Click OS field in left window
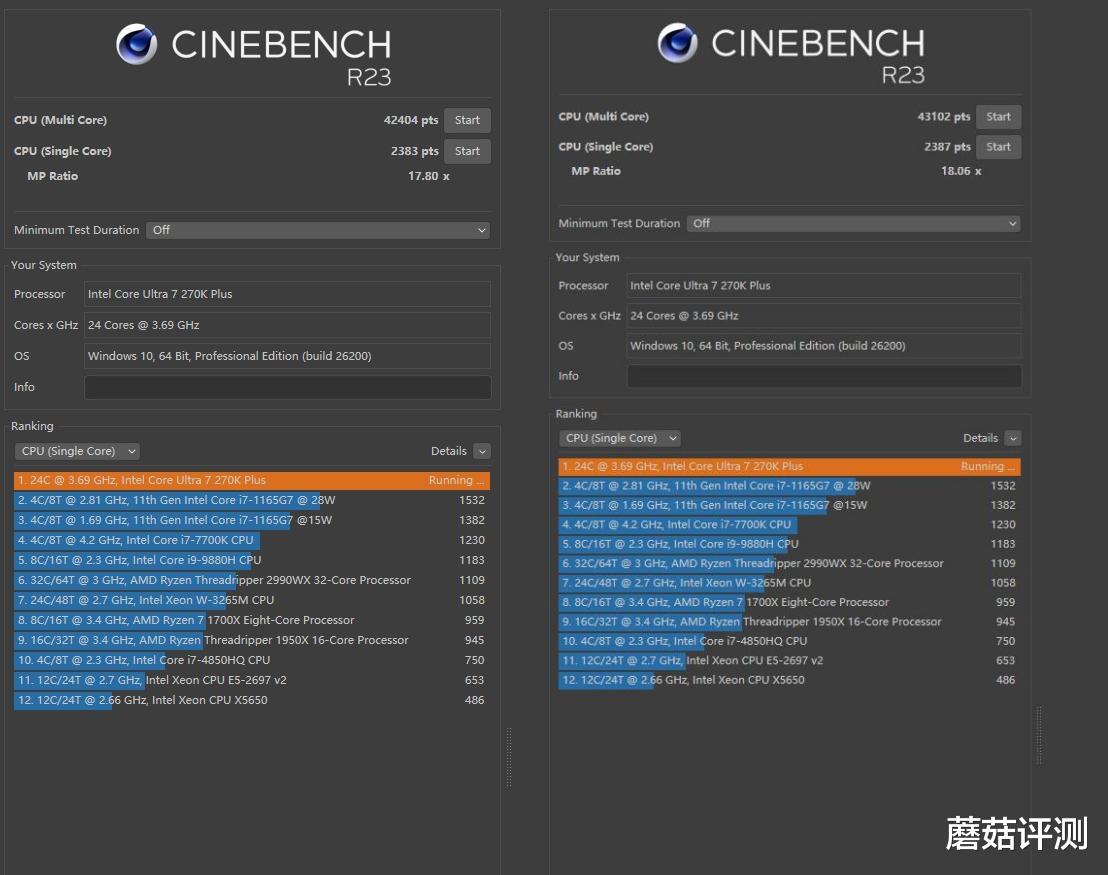 288,356
